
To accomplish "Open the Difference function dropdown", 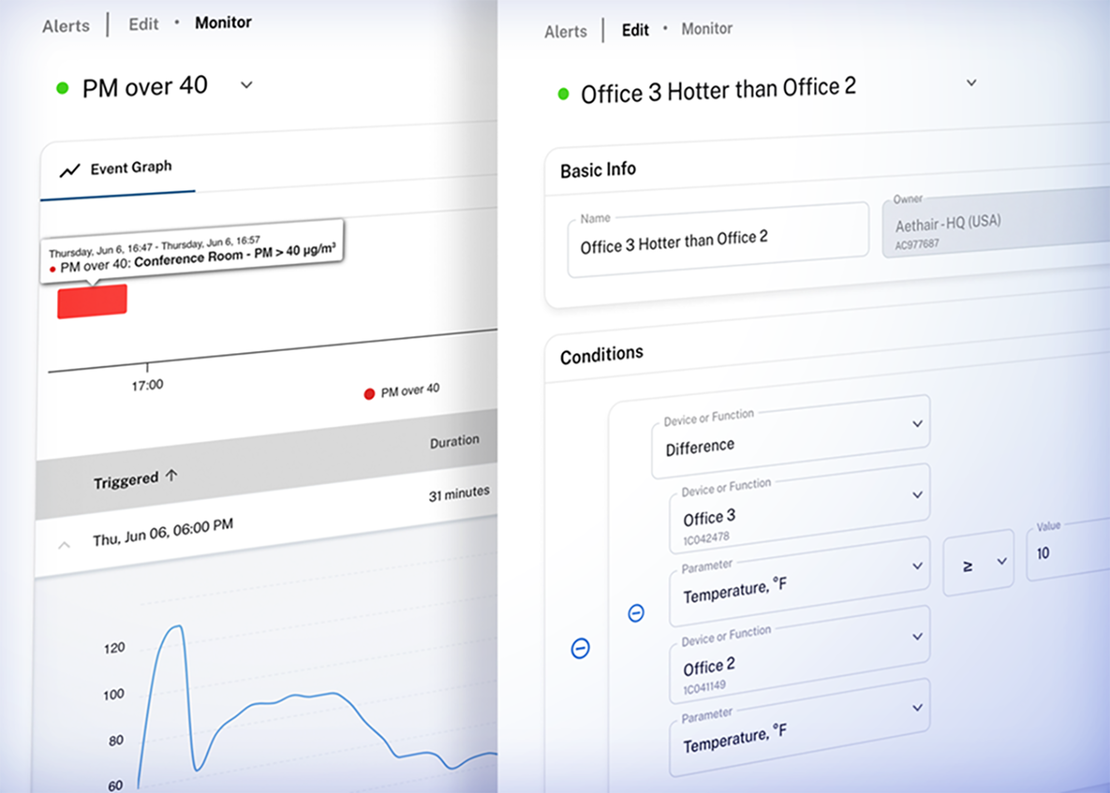I will [918, 424].
